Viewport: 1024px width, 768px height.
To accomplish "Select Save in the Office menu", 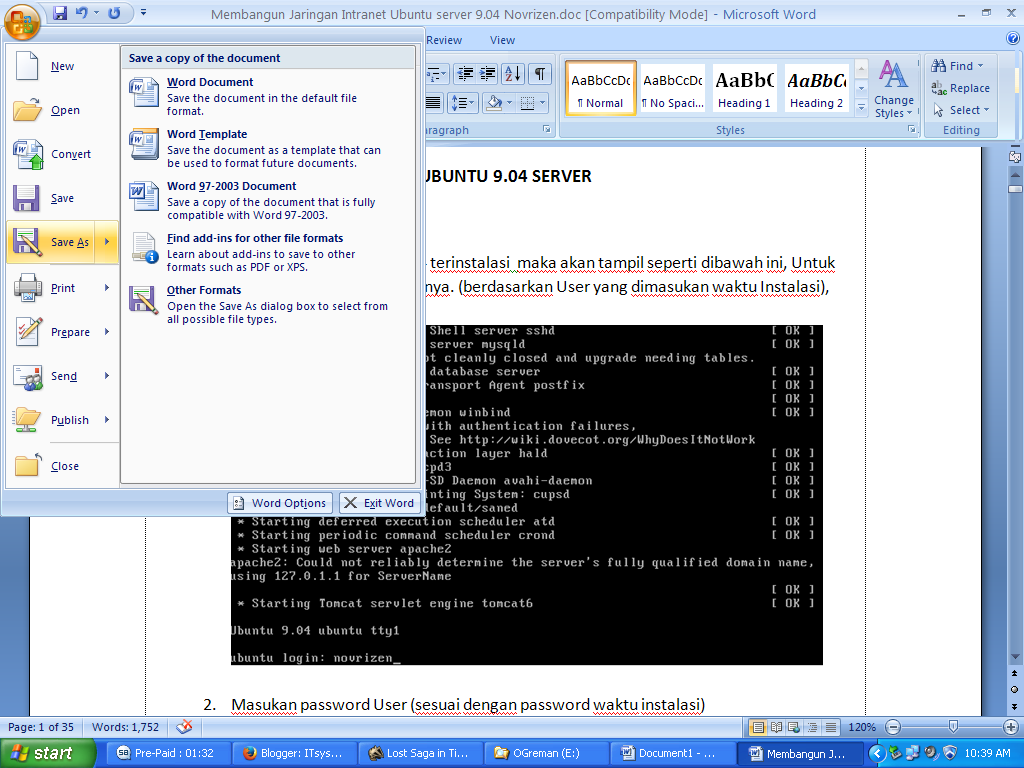I will pyautogui.click(x=63, y=198).
